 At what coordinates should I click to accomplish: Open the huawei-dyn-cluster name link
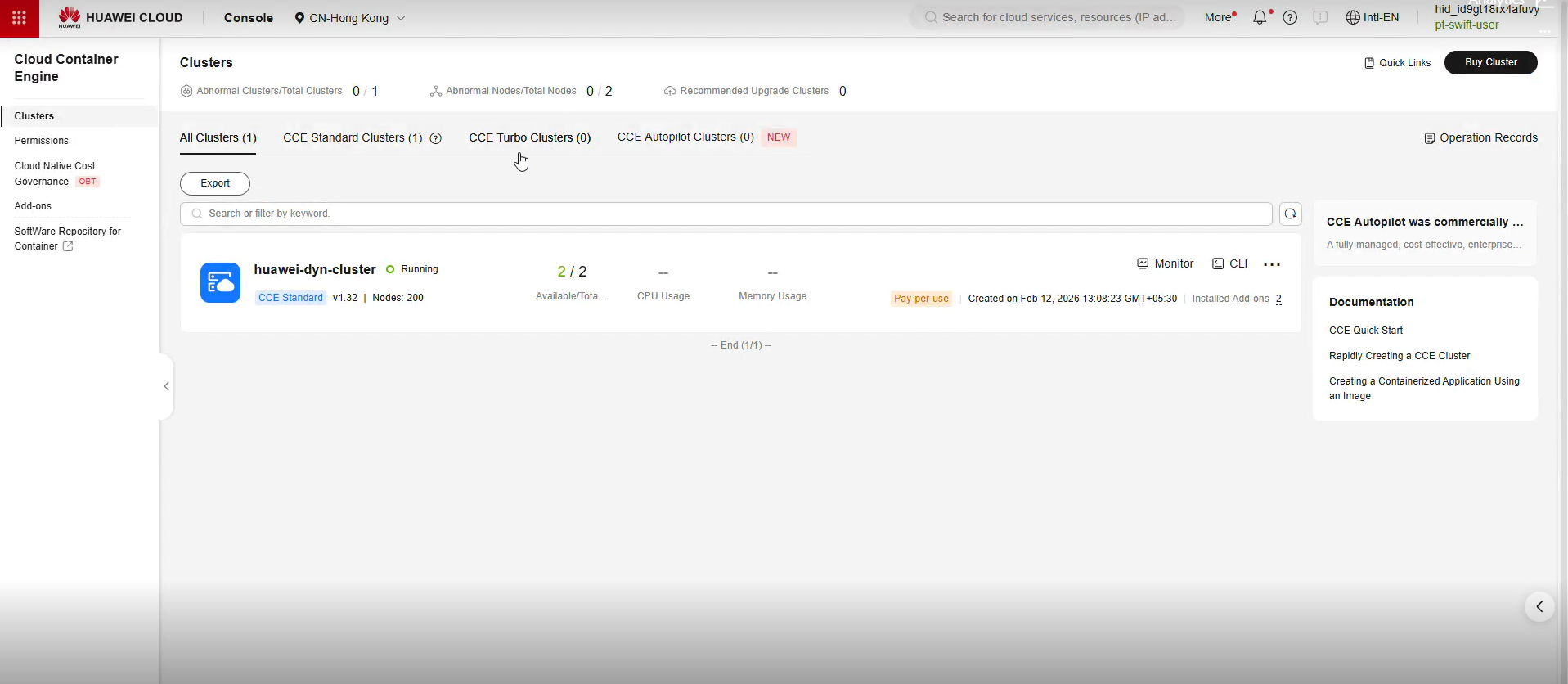[x=315, y=269]
